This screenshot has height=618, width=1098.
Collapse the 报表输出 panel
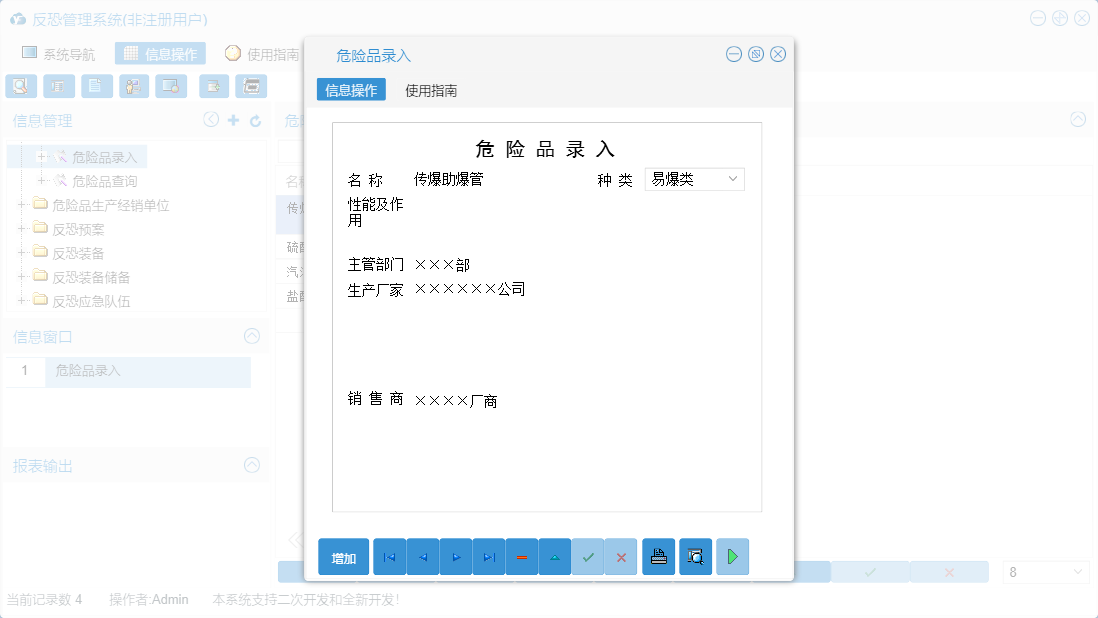pyautogui.click(x=252, y=466)
